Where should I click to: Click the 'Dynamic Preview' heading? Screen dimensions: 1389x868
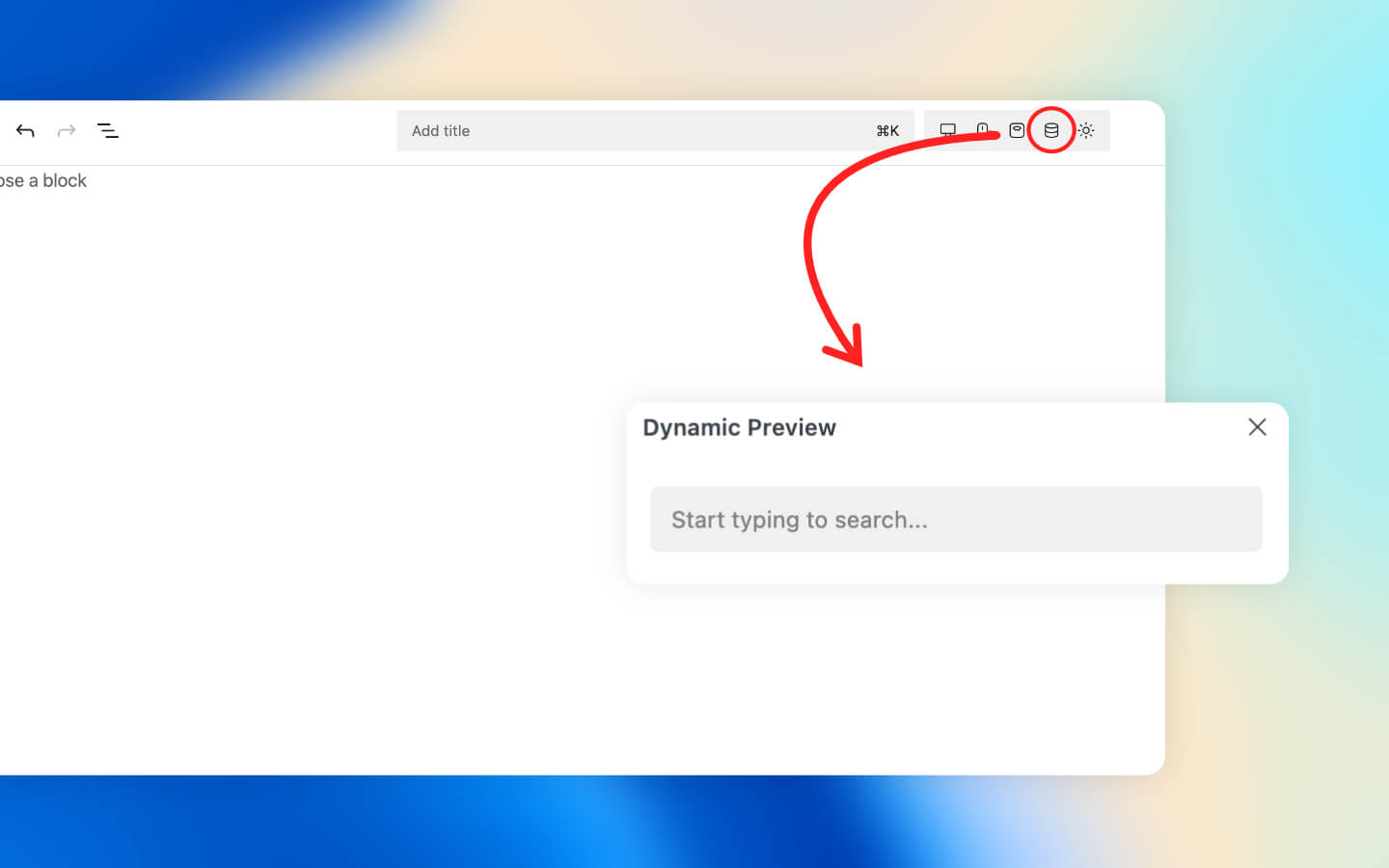tap(739, 427)
